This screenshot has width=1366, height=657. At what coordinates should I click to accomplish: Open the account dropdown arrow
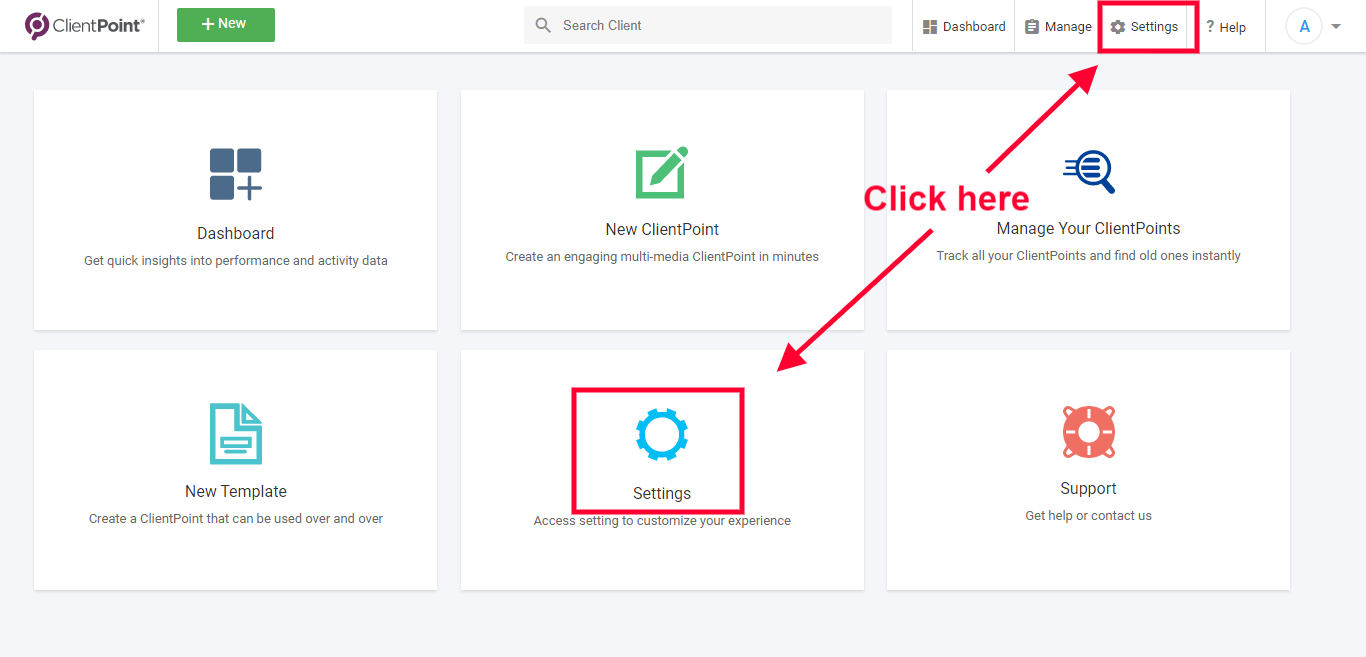1335,27
